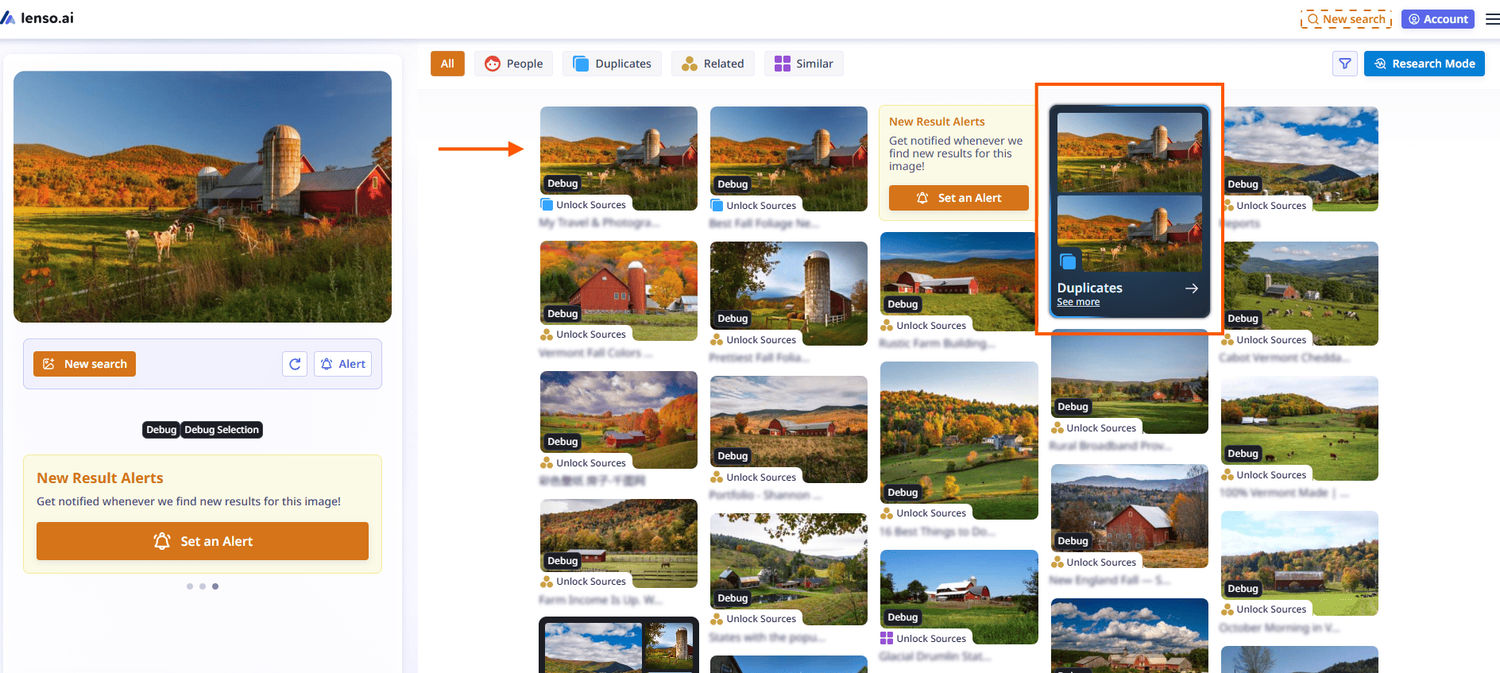Click the Debug badge on 16 Best Things to Do...
This screenshot has height=673, width=1500.
pos(903,492)
